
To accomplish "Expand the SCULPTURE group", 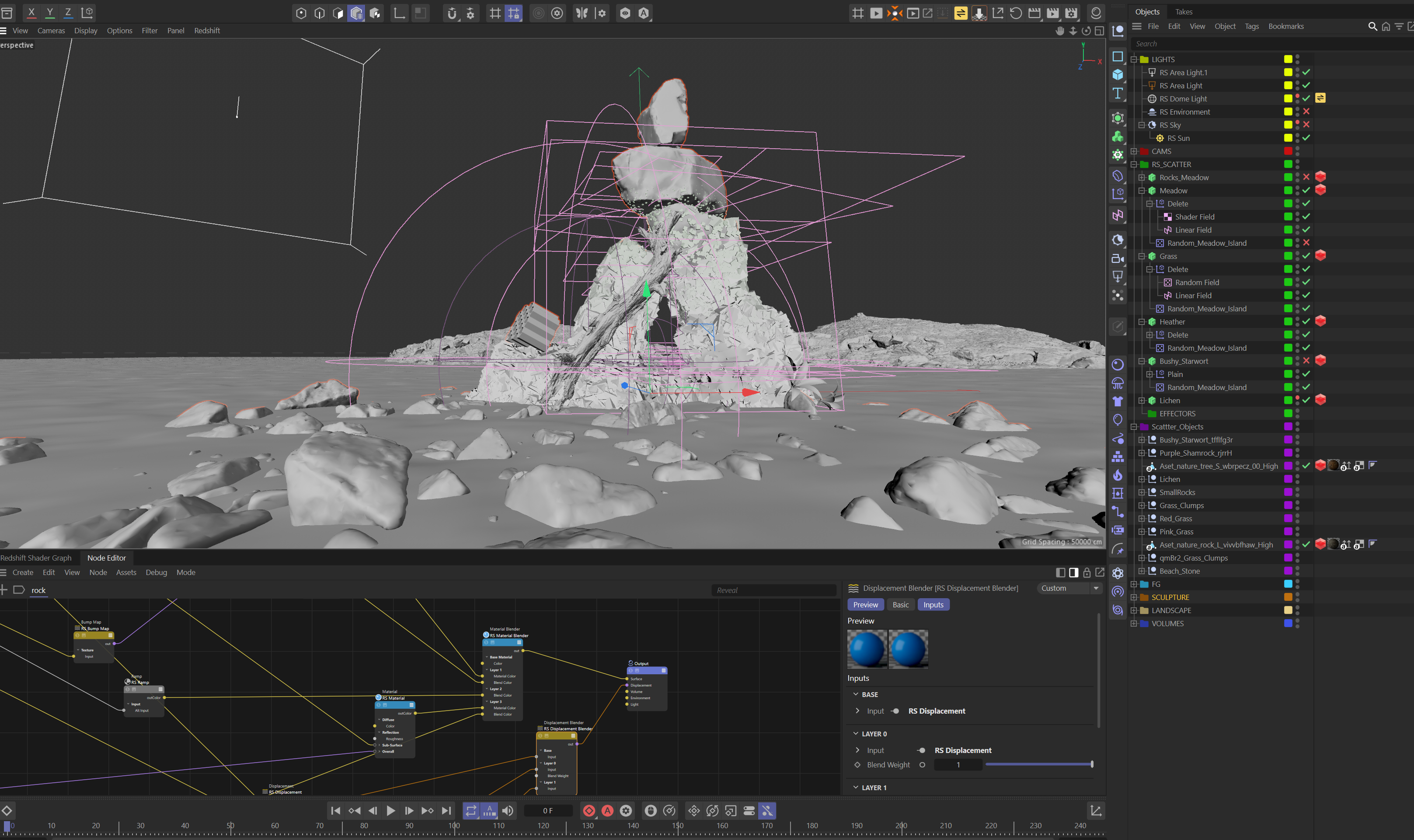I will (x=1133, y=597).
